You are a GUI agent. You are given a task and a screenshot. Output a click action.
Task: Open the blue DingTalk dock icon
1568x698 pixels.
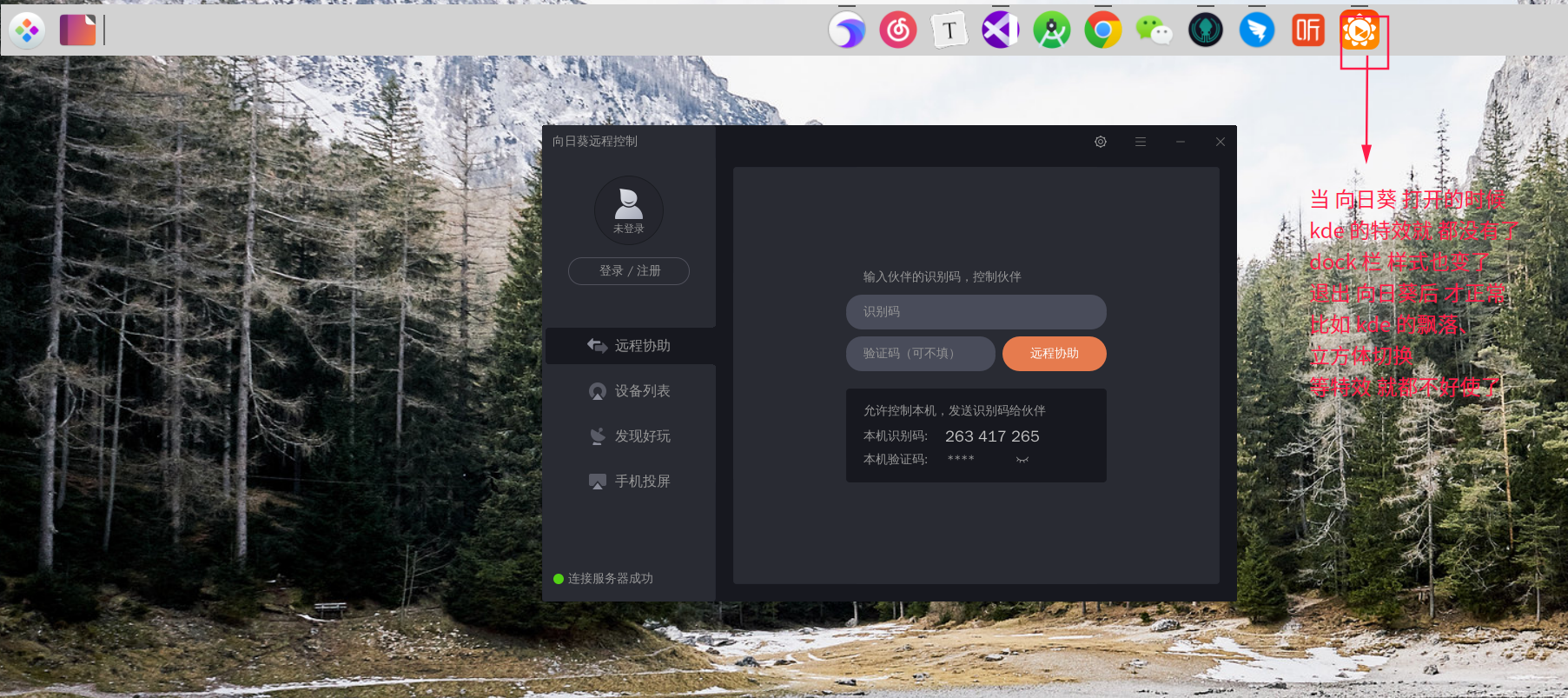(x=1257, y=31)
